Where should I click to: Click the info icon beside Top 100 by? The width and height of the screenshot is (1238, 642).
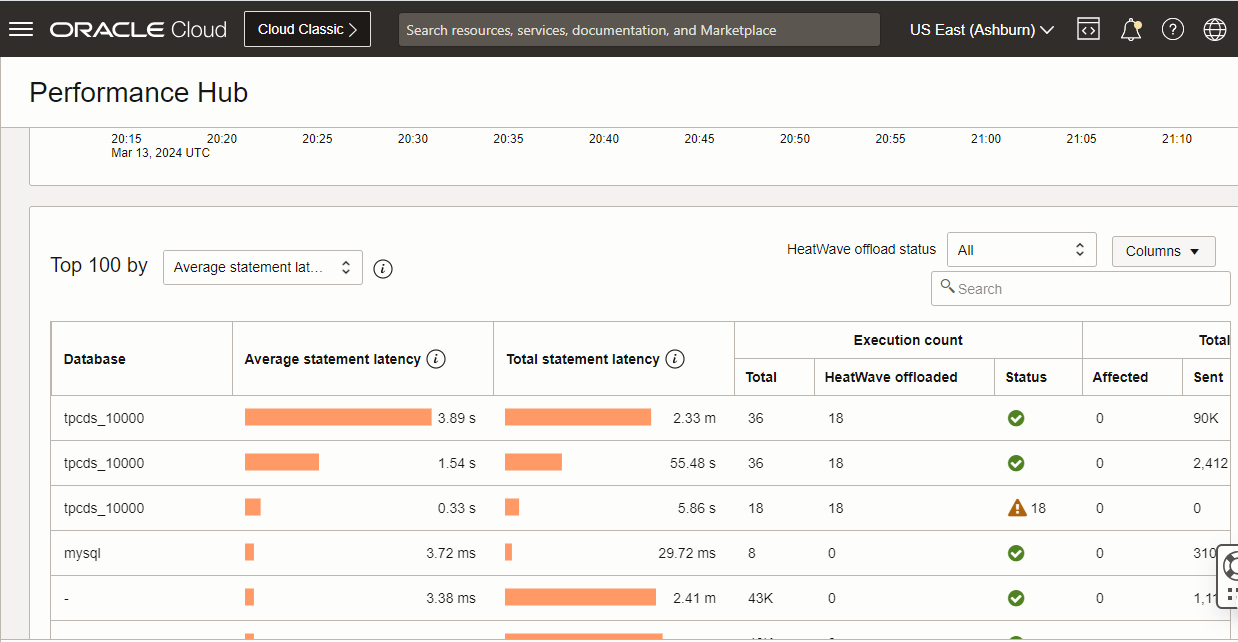(383, 268)
